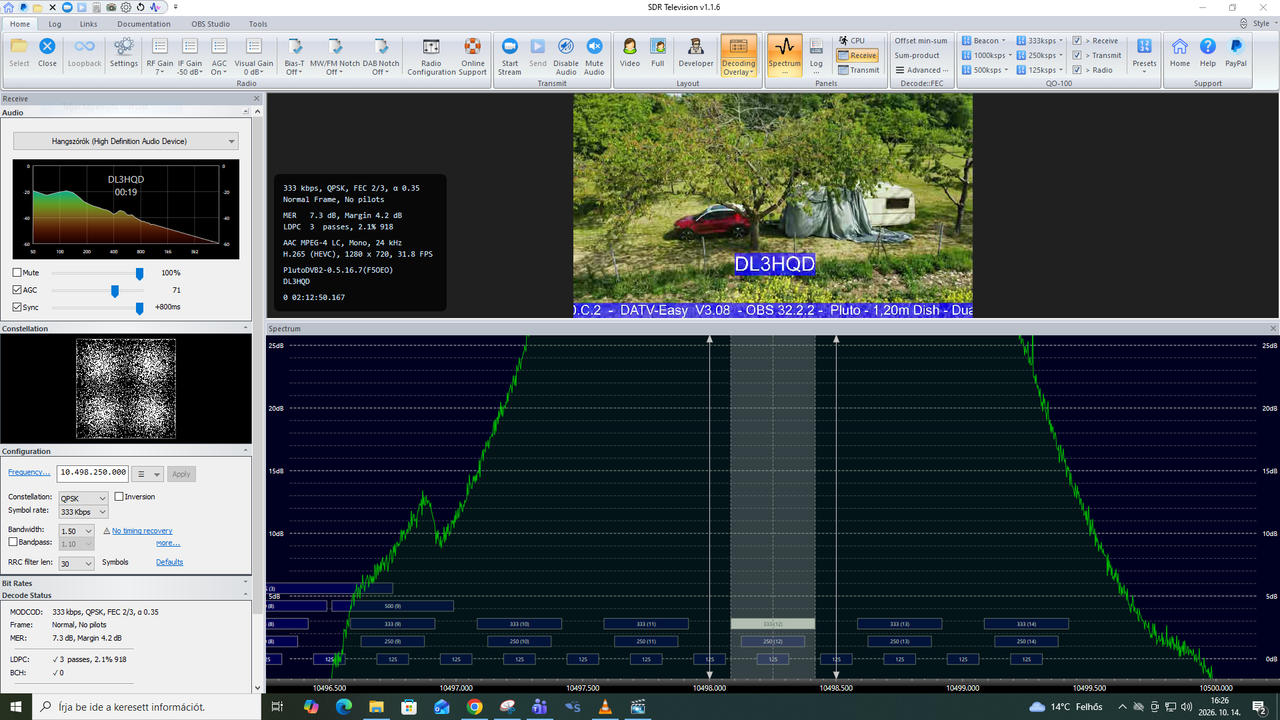Image resolution: width=1280 pixels, height=720 pixels.
Task: Open the RRC filter len dropdown
Action: point(77,563)
